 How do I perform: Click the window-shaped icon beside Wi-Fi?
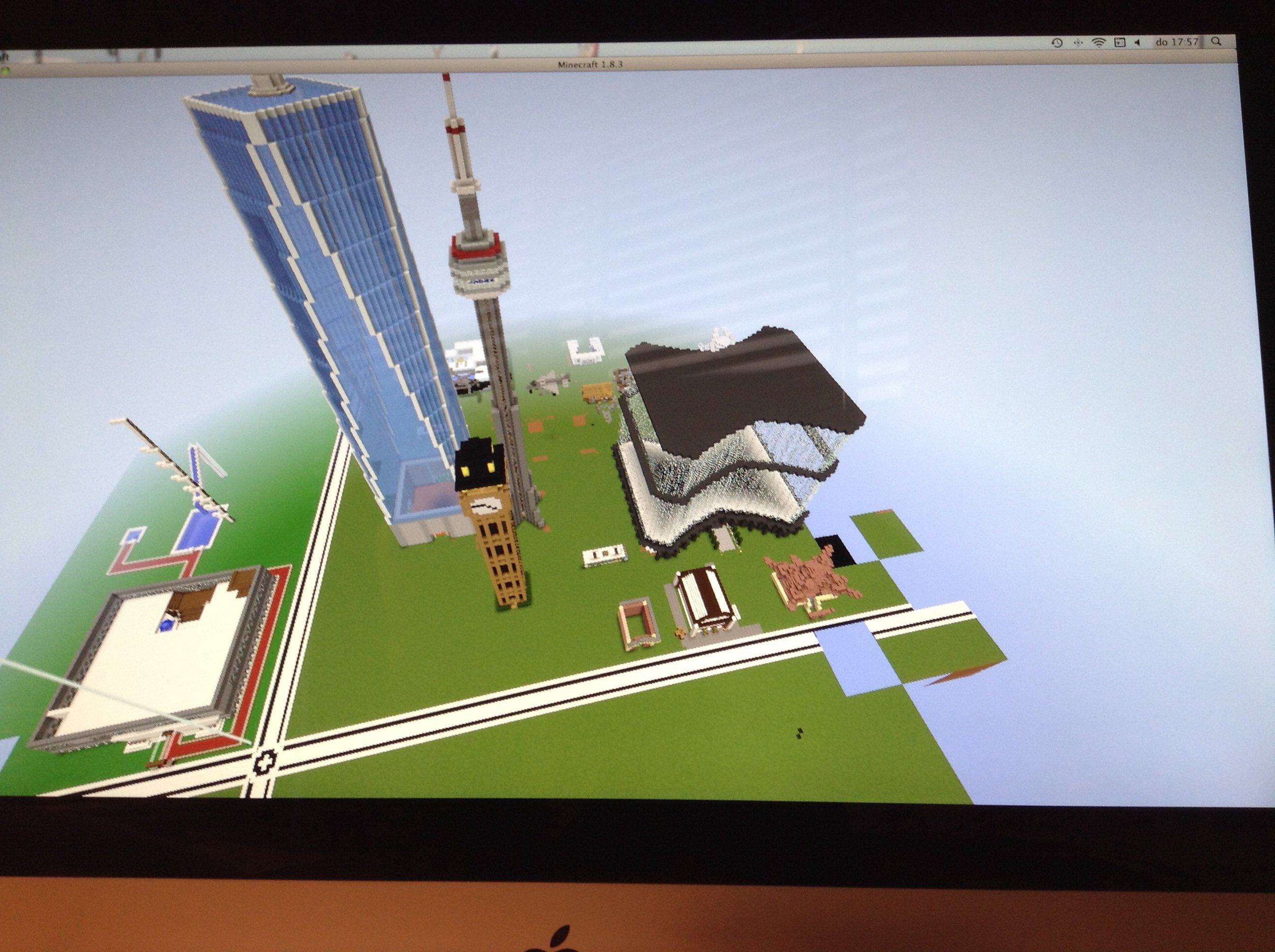(x=1120, y=43)
